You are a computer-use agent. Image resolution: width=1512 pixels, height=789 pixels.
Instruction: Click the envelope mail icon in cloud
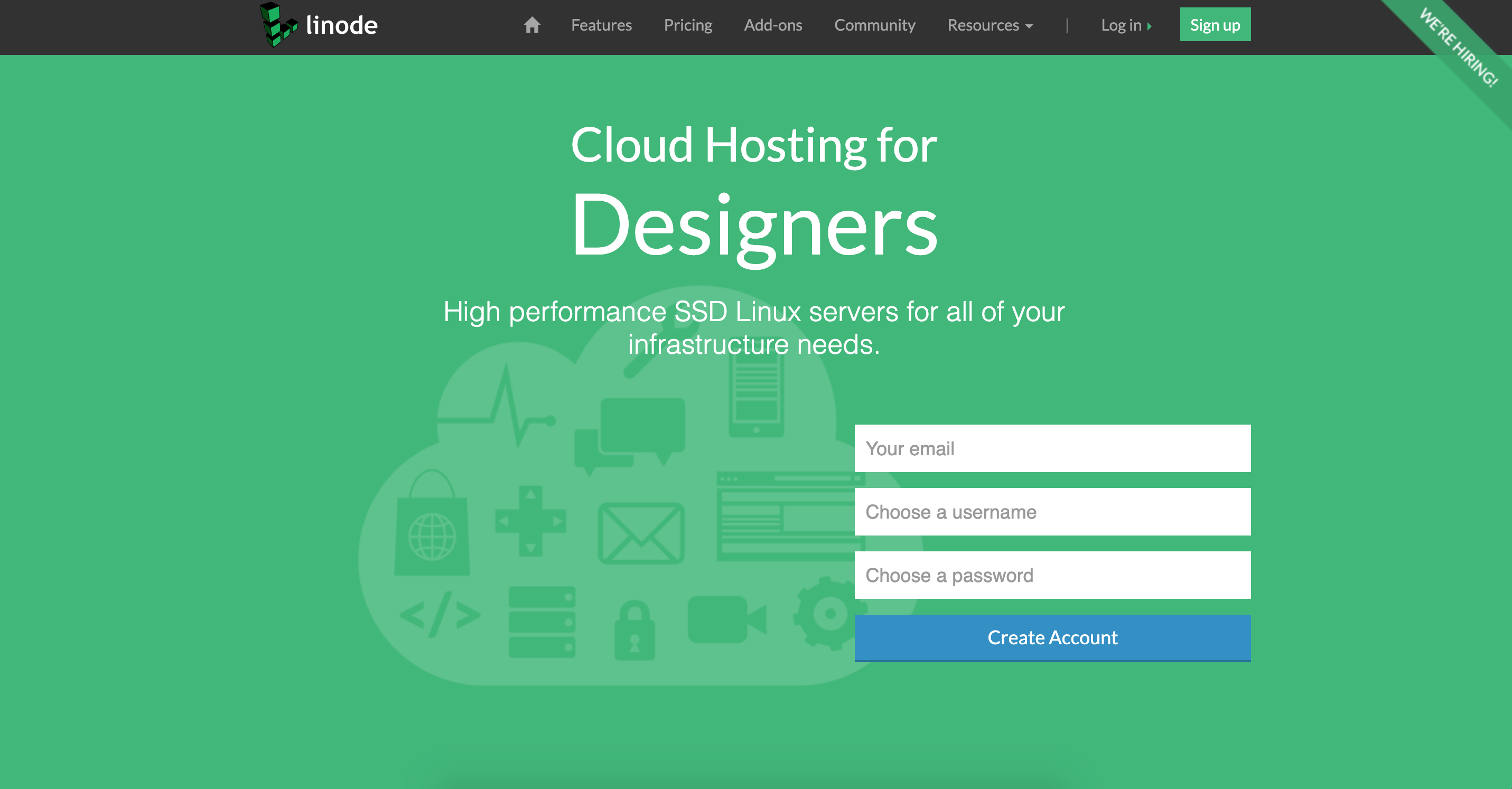640,533
